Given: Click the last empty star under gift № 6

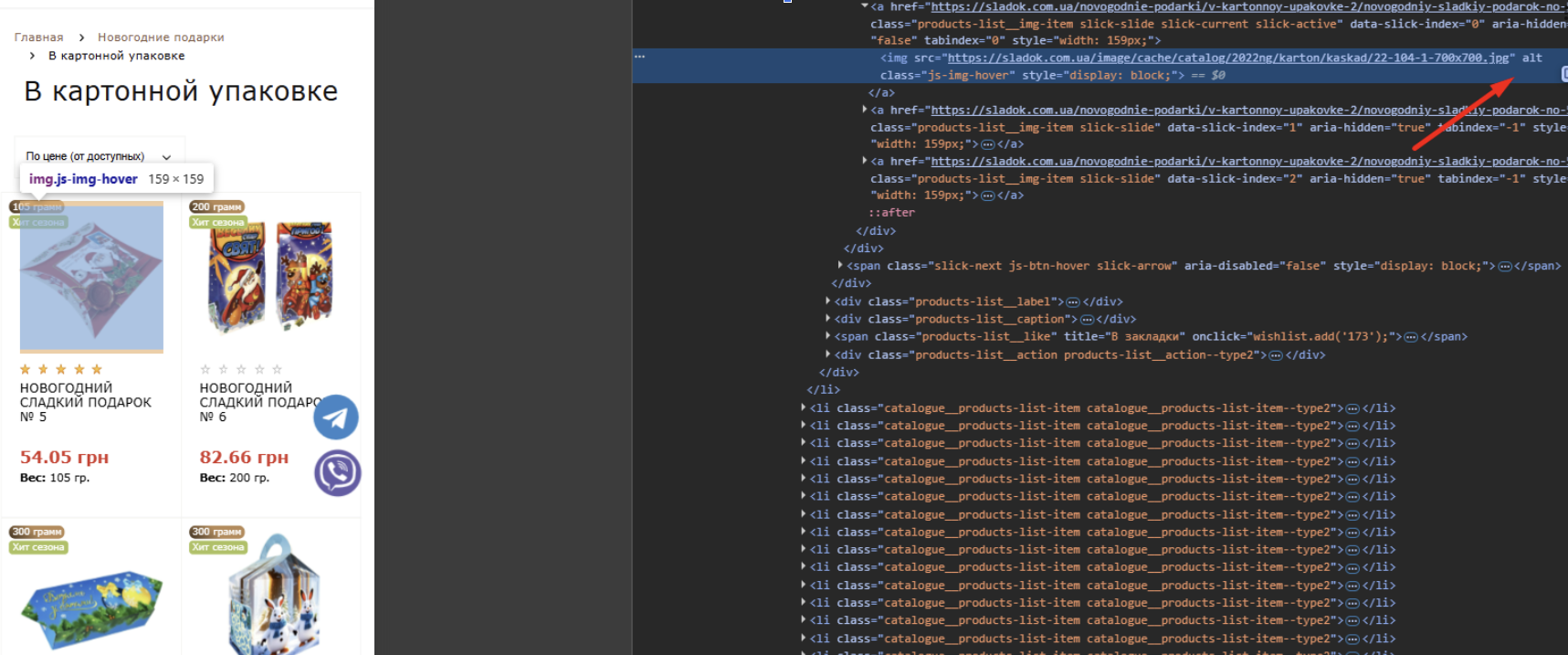Looking at the screenshot, I should 277,369.
